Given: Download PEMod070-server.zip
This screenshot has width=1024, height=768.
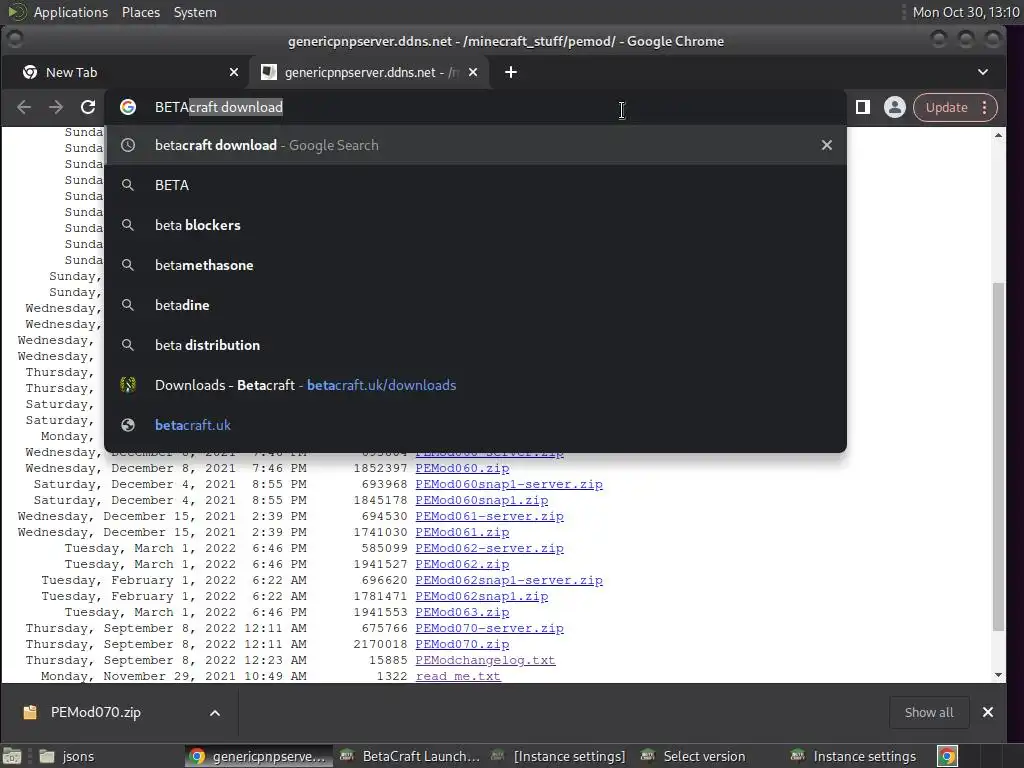Looking at the screenshot, I should (489, 628).
